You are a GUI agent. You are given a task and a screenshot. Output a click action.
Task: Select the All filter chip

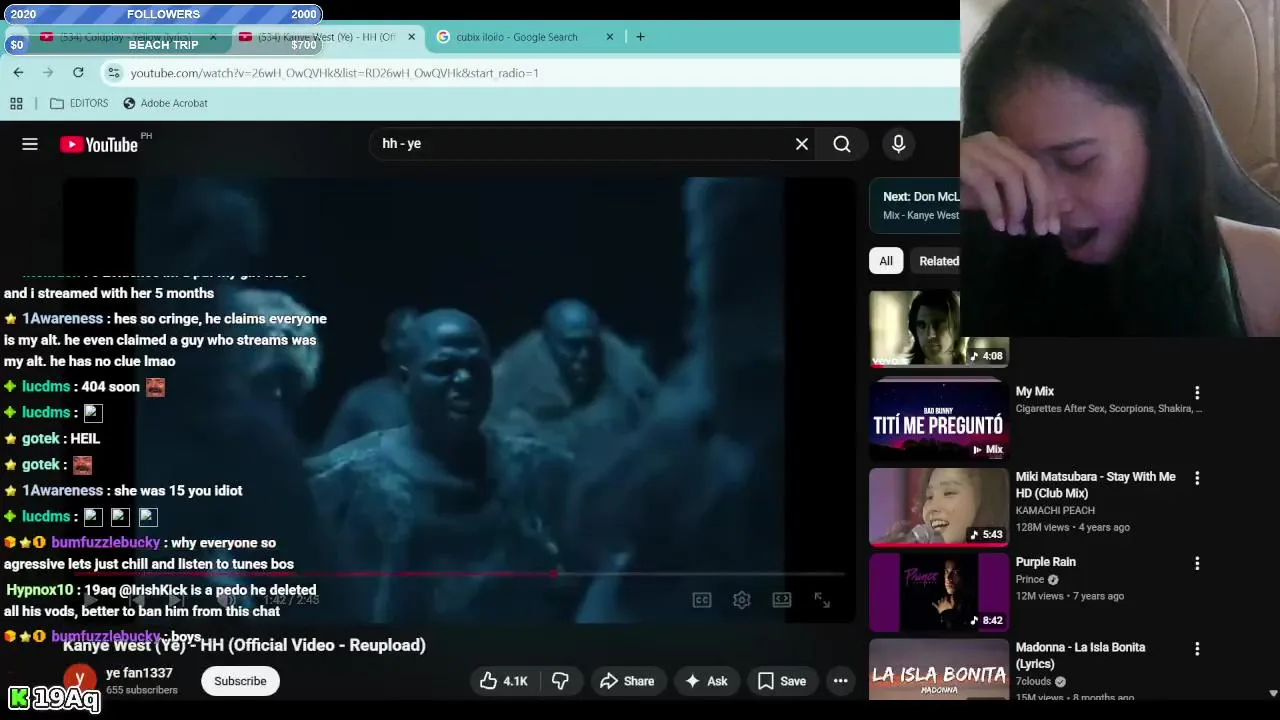click(886, 261)
